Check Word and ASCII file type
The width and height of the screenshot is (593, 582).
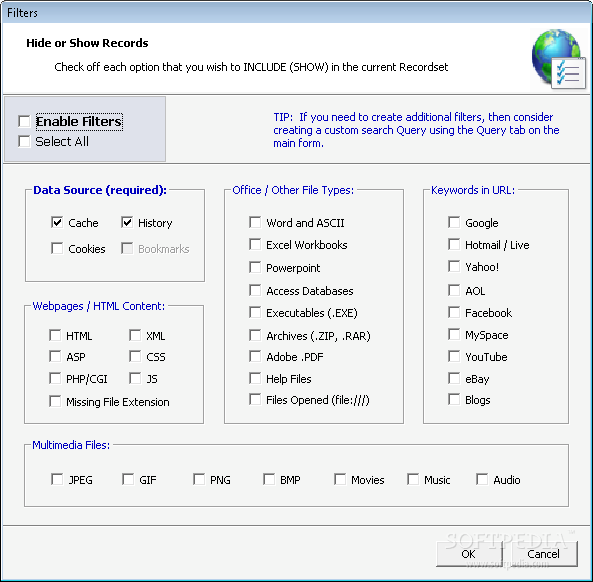pyautogui.click(x=255, y=222)
